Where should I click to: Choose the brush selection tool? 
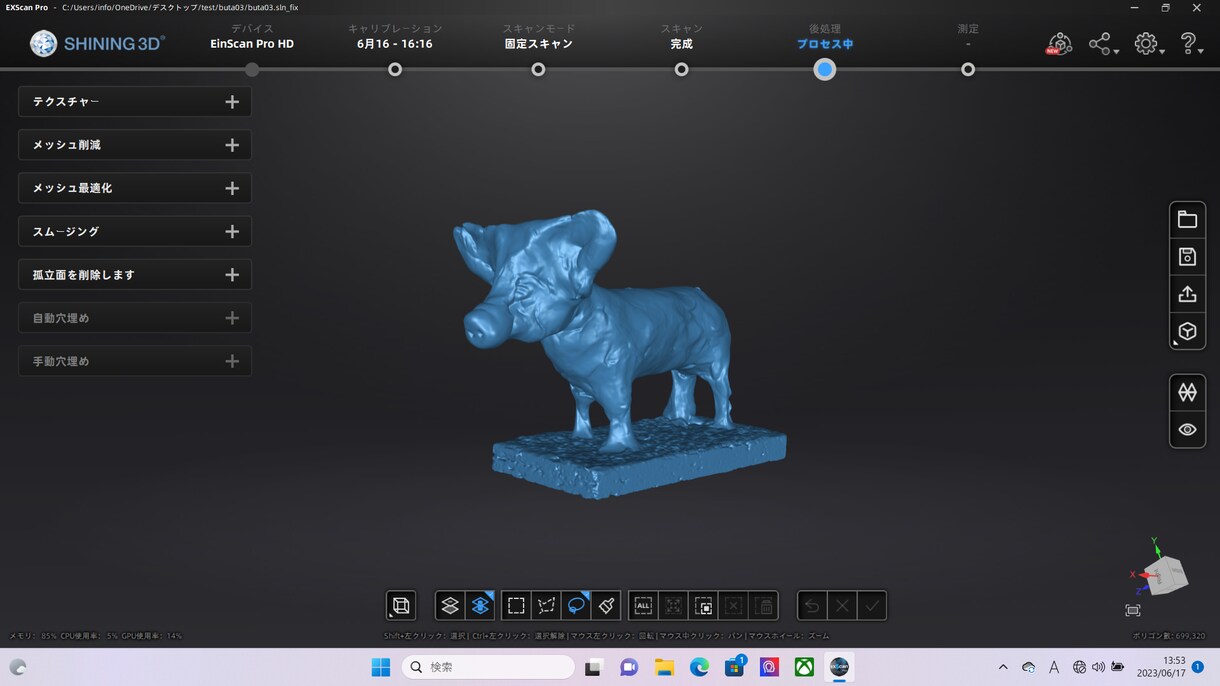tap(606, 605)
